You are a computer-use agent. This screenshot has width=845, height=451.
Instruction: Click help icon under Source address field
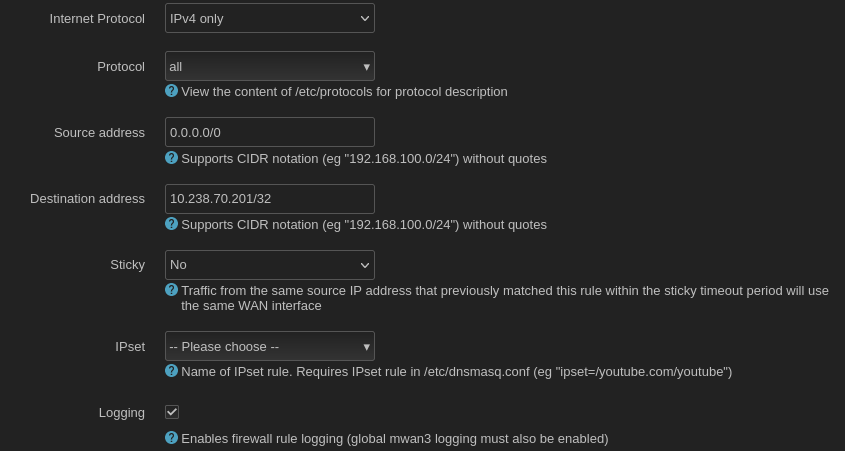(x=171, y=158)
